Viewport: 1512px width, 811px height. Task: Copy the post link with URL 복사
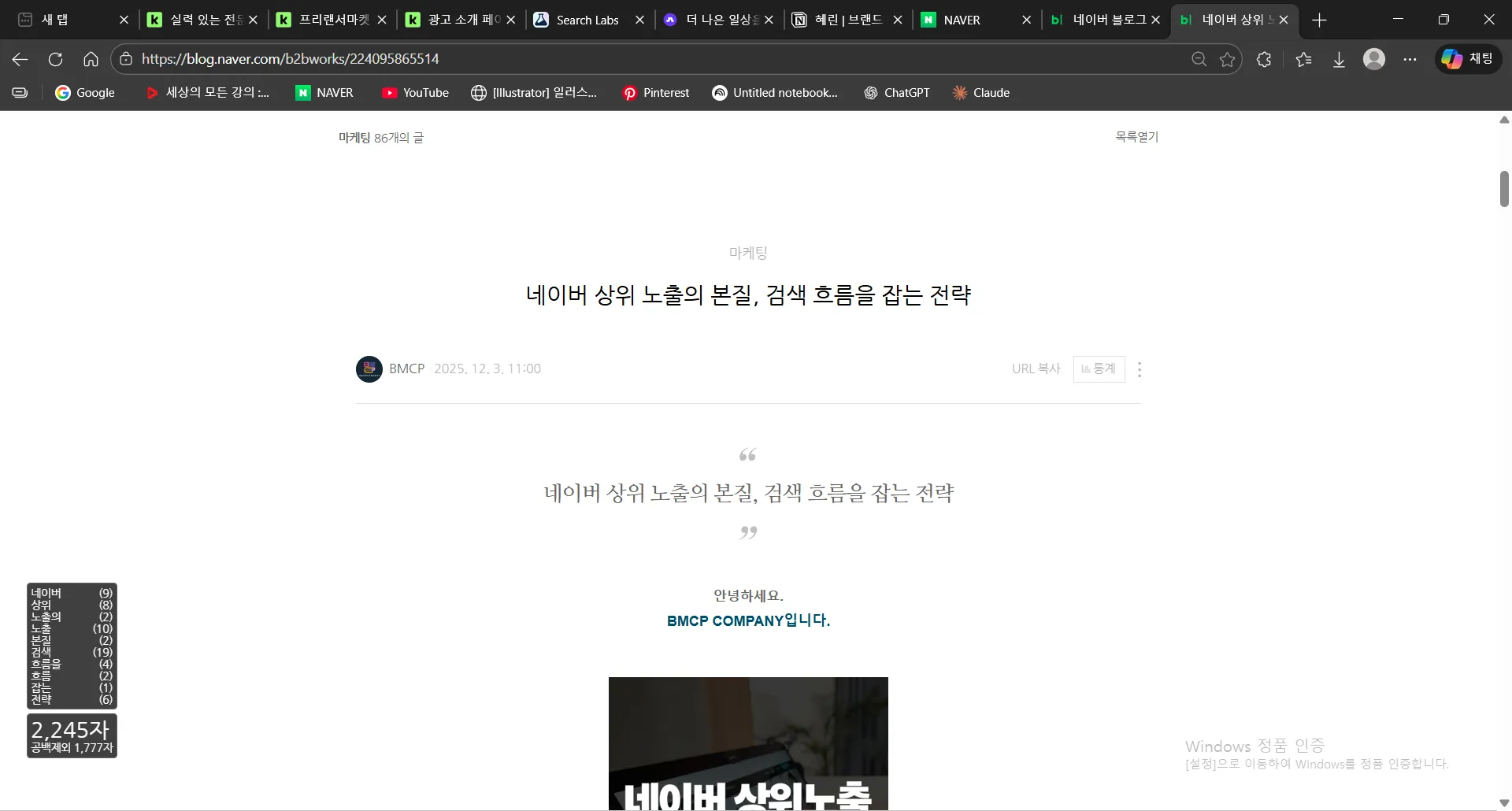1036,368
